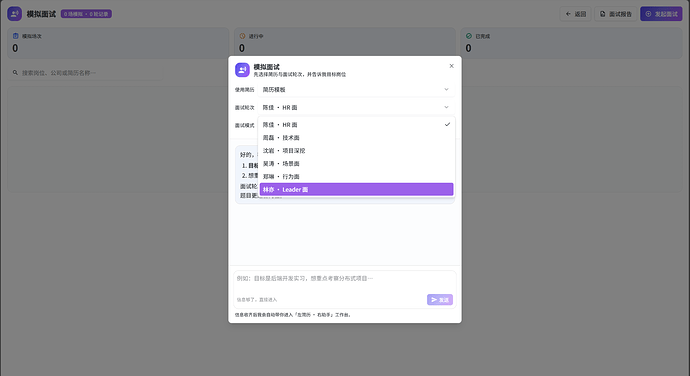The image size is (690, 376).
Task: Click the magnifier icon in search bar
Action: [x=15, y=73]
